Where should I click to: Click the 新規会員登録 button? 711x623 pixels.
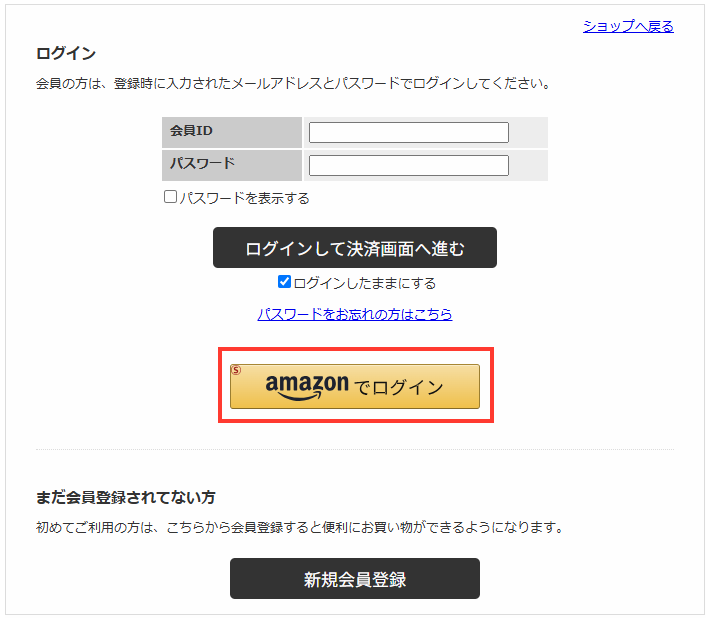[355, 579]
